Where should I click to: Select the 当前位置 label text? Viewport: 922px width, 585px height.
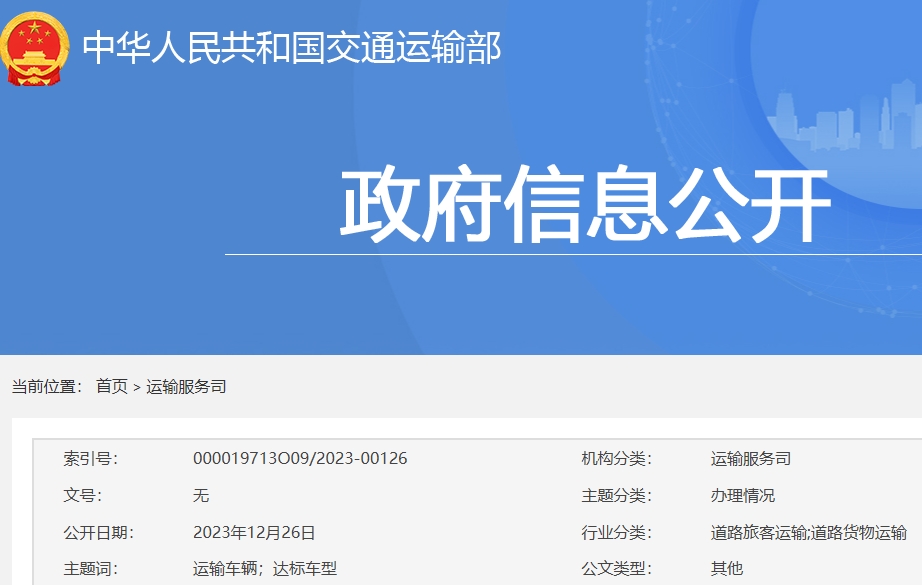47,386
